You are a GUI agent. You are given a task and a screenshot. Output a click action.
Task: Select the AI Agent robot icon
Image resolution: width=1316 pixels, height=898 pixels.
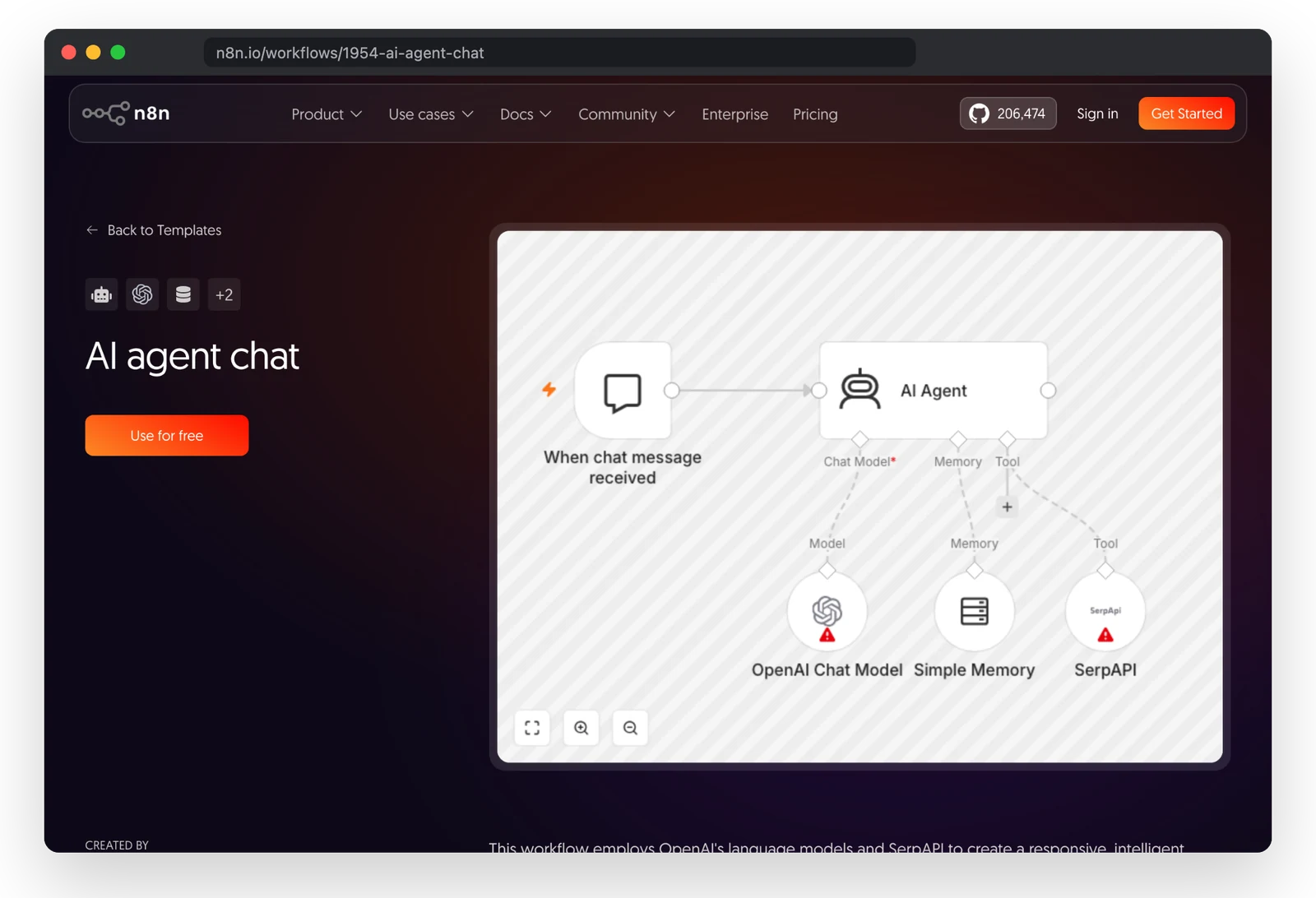pos(860,389)
